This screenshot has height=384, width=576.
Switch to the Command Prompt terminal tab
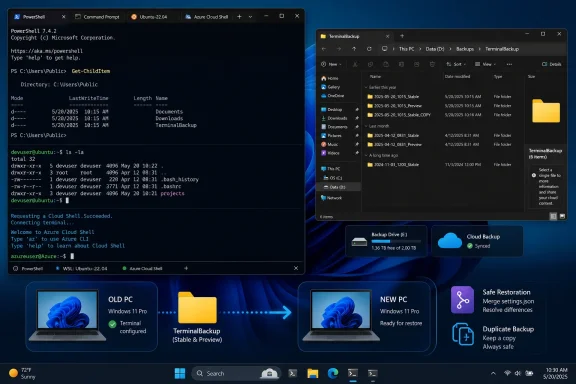coord(97,17)
